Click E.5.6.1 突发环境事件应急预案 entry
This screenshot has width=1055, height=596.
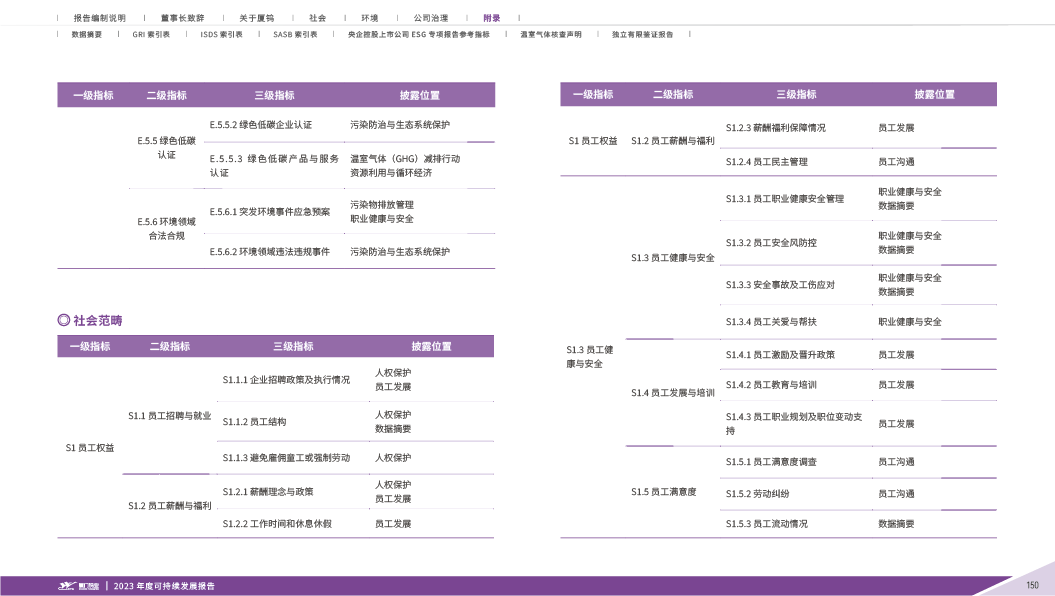point(269,212)
